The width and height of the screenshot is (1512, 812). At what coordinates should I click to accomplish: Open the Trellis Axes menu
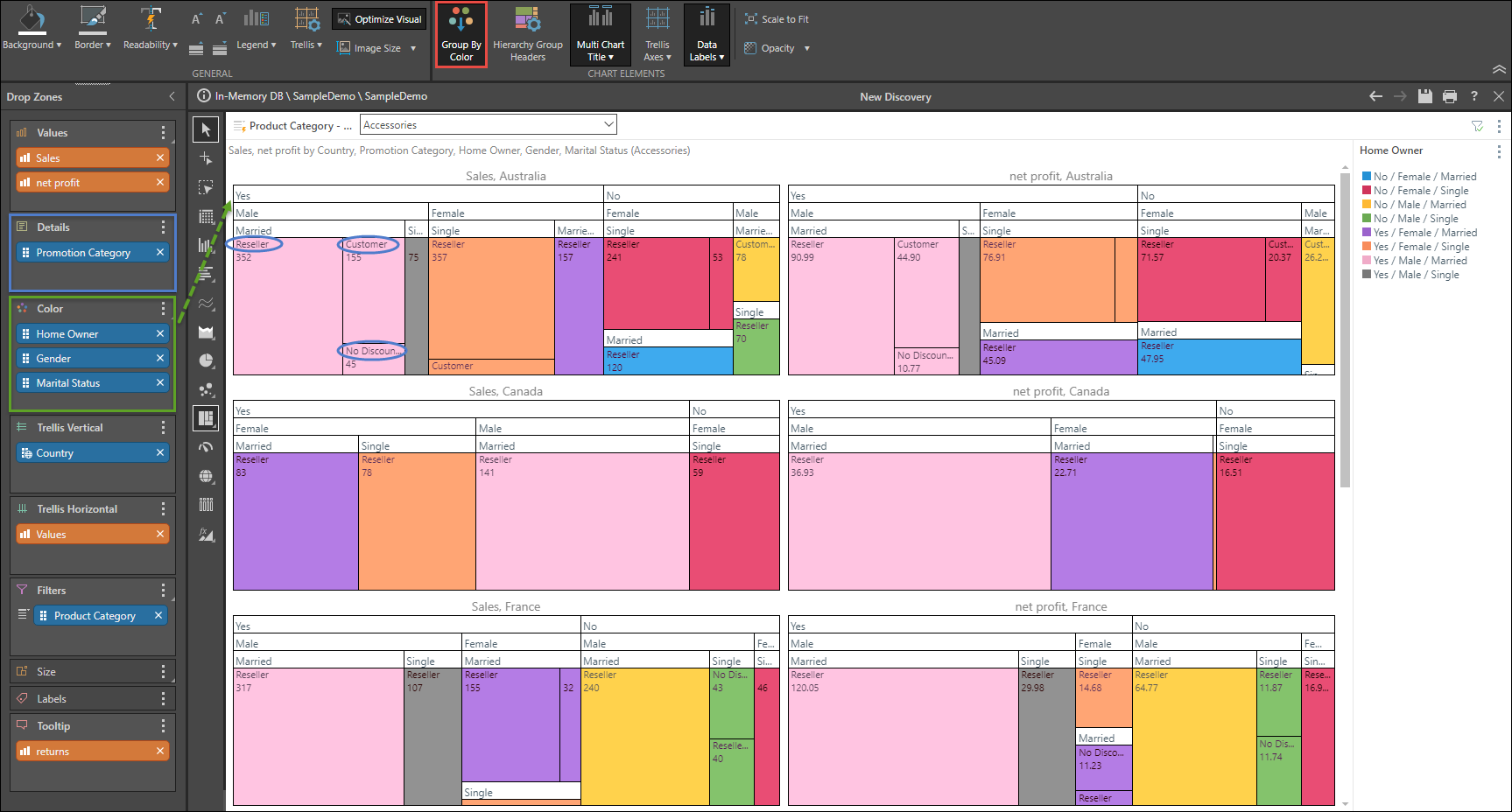(657, 35)
